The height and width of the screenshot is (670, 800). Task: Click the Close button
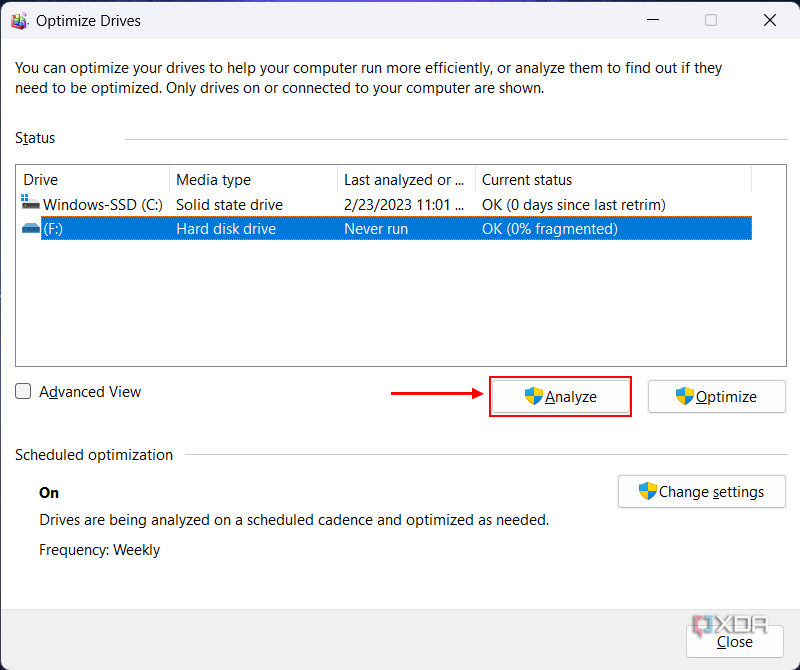point(734,641)
